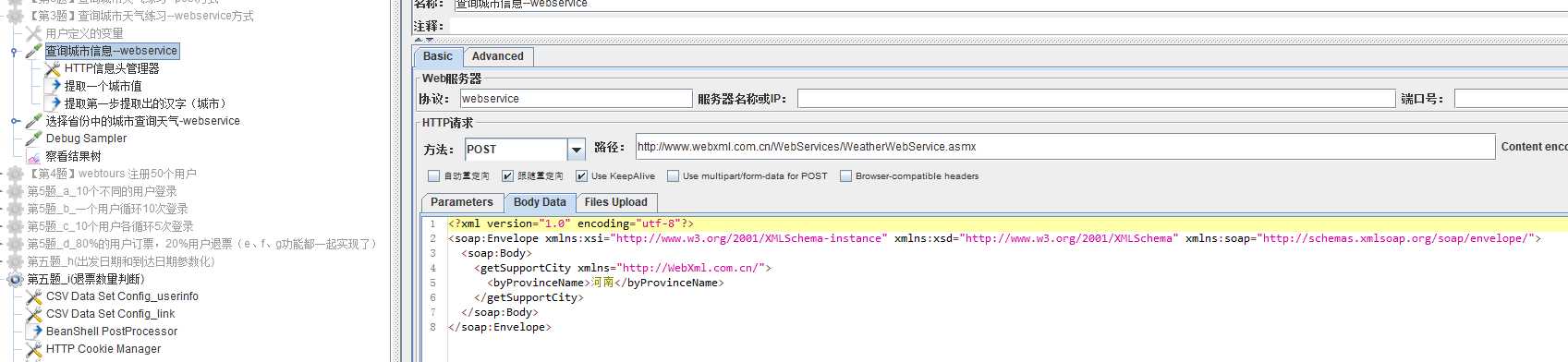
Task: Select 第5题_b_一个用户循环10次登录 tree item
Action: pos(107,209)
